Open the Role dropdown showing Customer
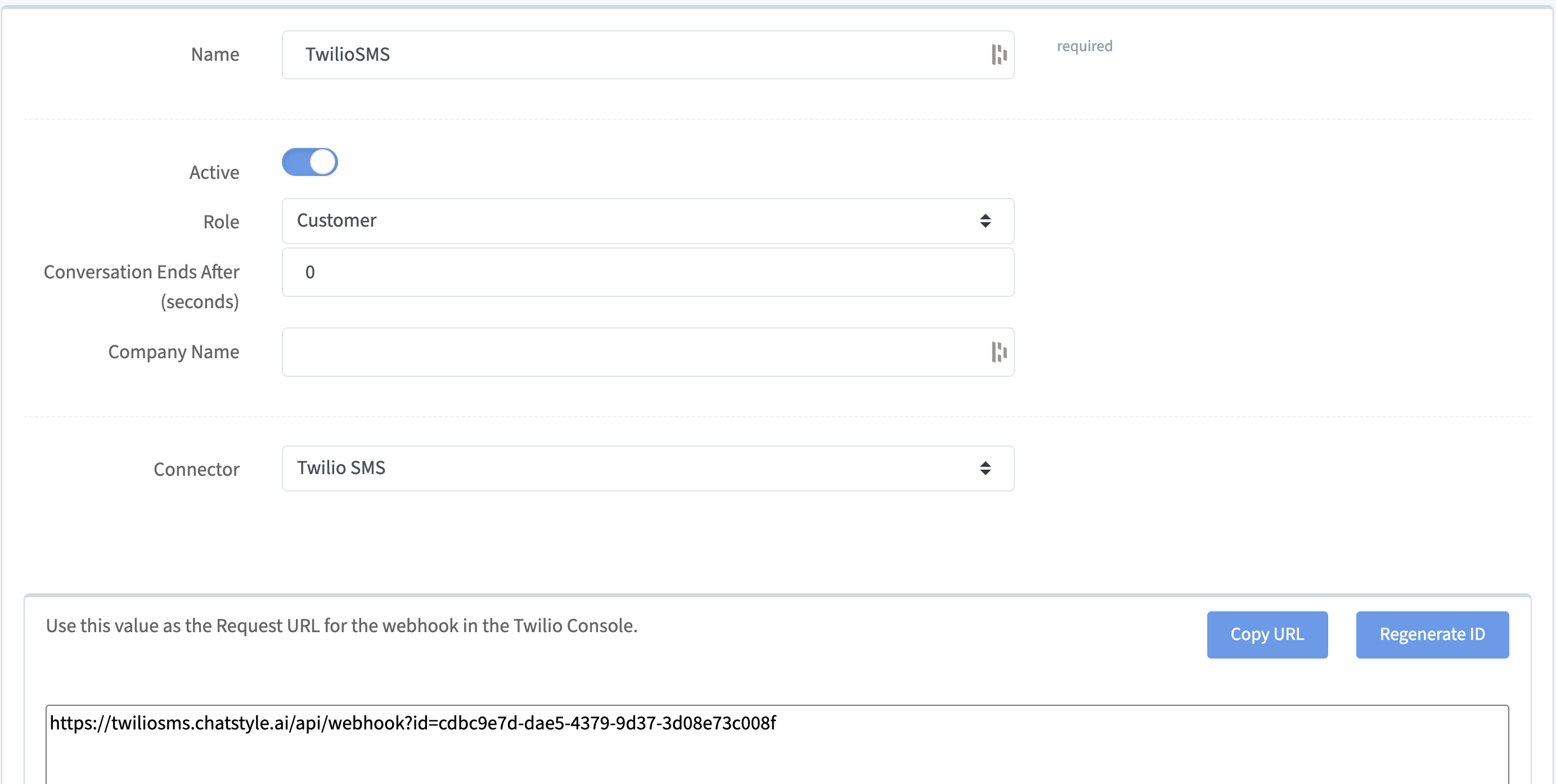Screen dimensions: 1556x784 (x=648, y=220)
